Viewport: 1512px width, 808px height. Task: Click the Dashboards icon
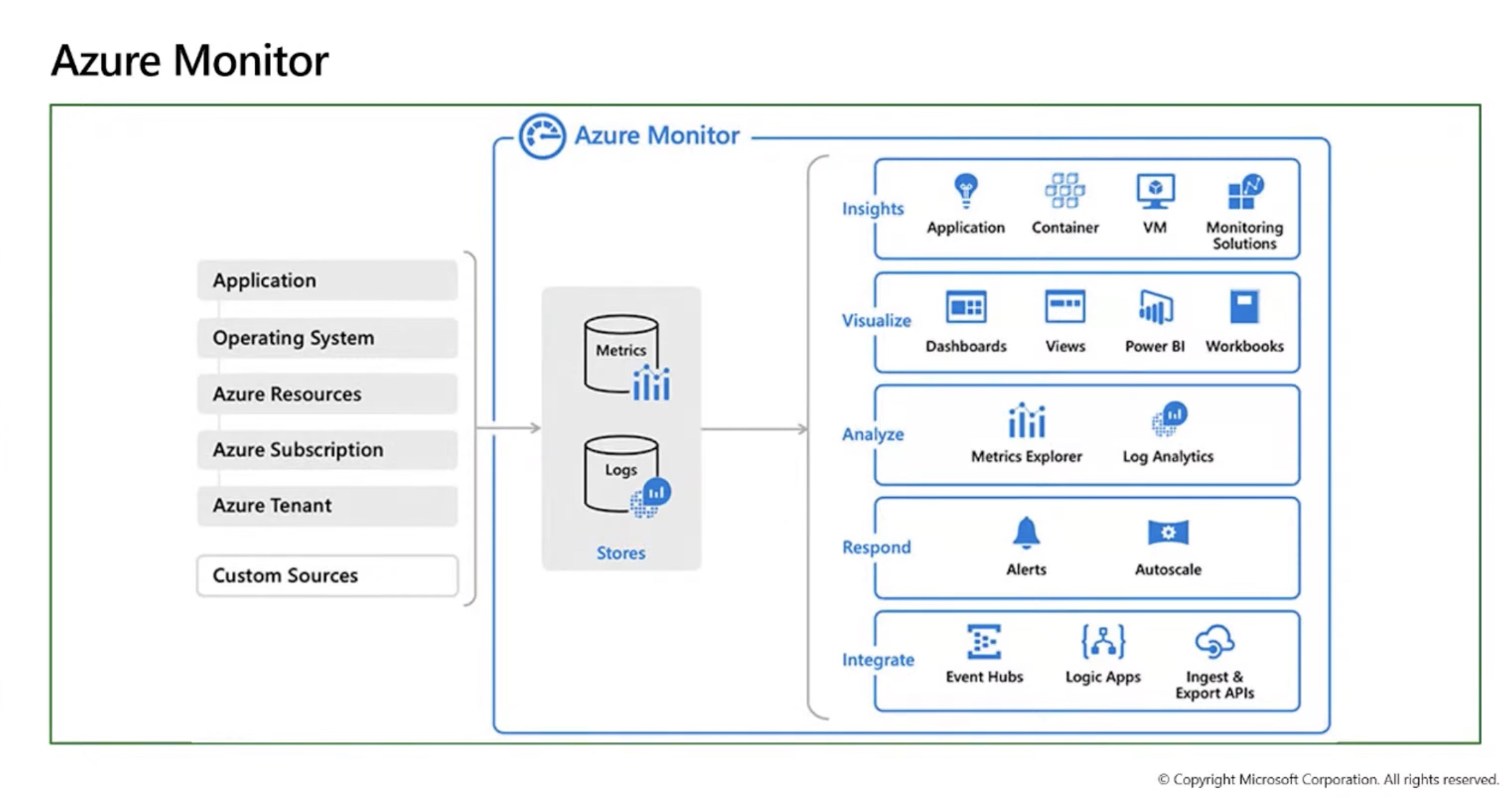(x=965, y=307)
